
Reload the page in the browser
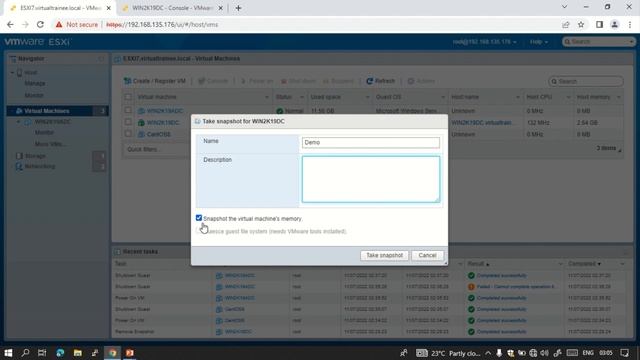(40, 24)
